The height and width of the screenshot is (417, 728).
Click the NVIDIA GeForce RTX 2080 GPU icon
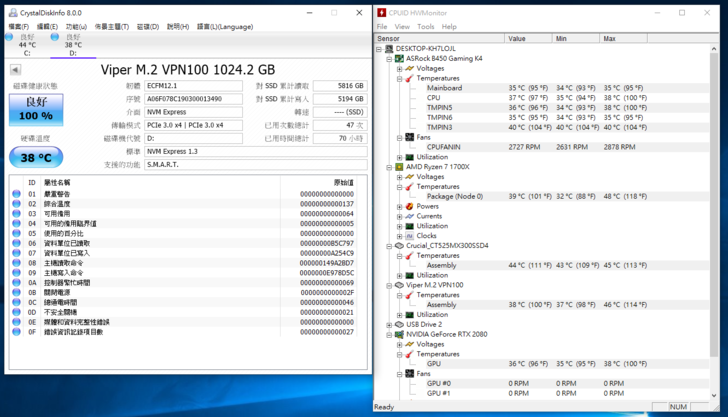coord(400,334)
